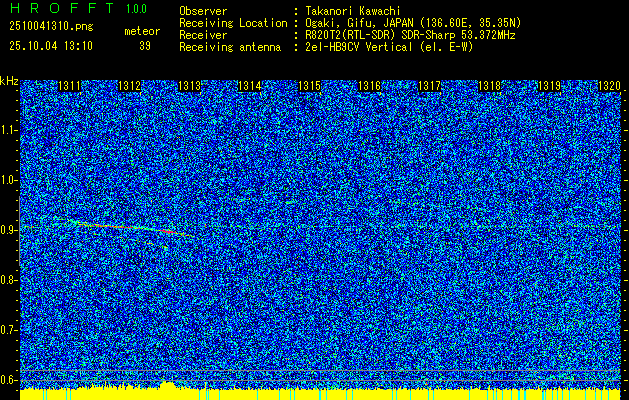This screenshot has height=400, width=629.
Task: Click the 1.0 kHz axis label
Action: [x=7, y=181]
